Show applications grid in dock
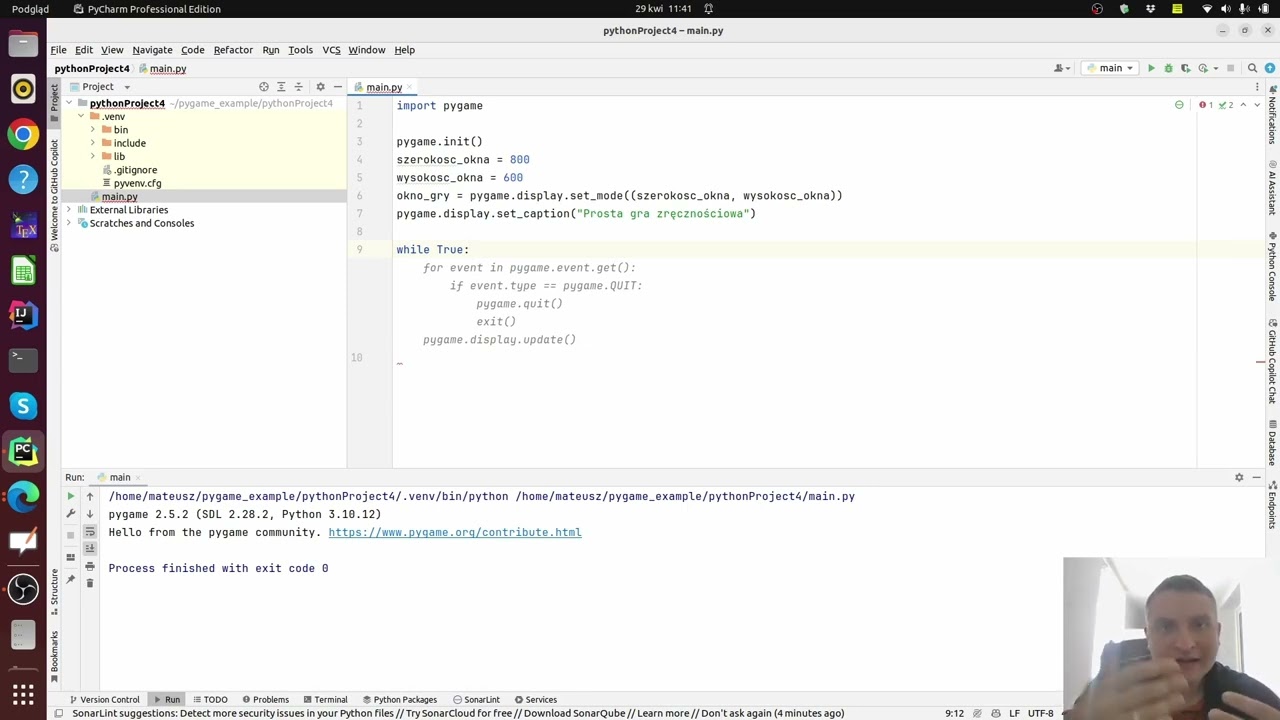 23,693
